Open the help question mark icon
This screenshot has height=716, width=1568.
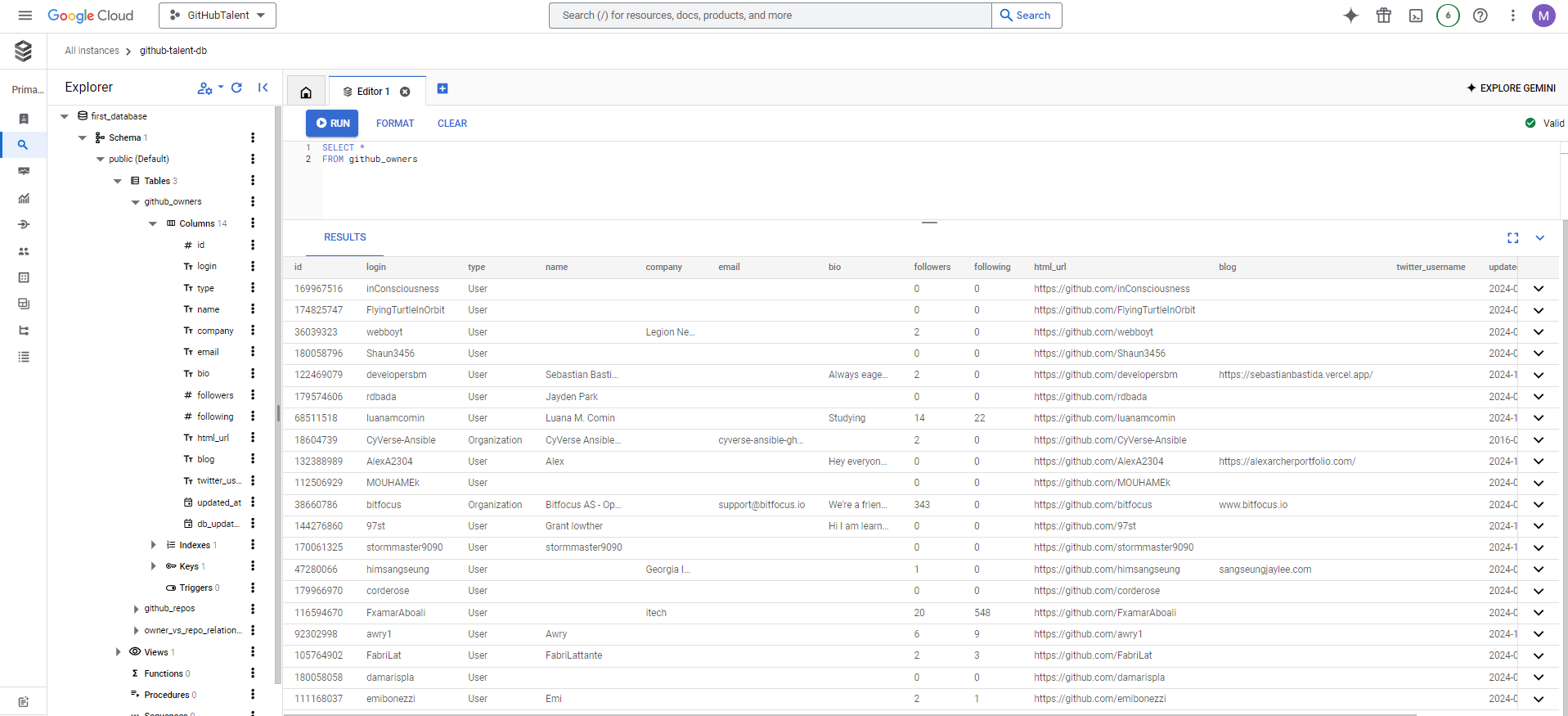point(1480,16)
